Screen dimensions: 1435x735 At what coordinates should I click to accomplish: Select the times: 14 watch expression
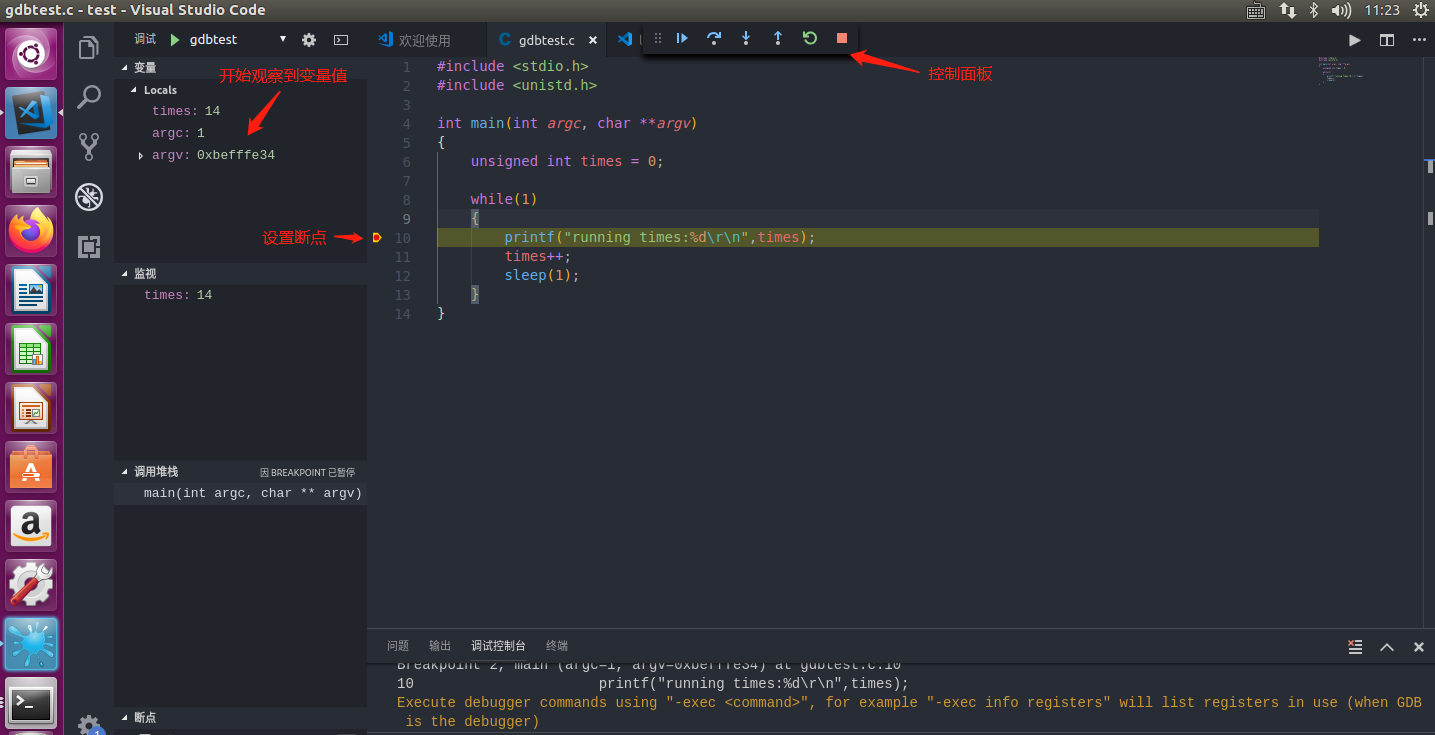point(240,295)
